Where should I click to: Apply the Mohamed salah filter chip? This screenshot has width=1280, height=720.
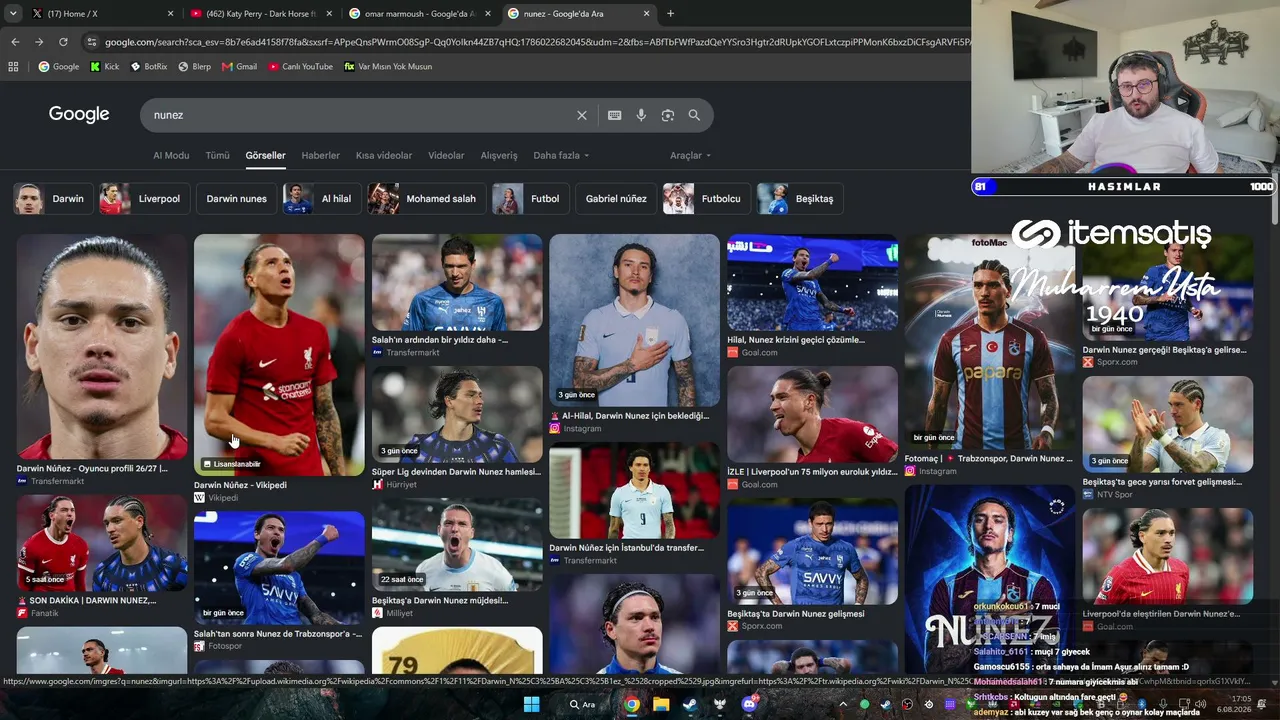pos(425,199)
